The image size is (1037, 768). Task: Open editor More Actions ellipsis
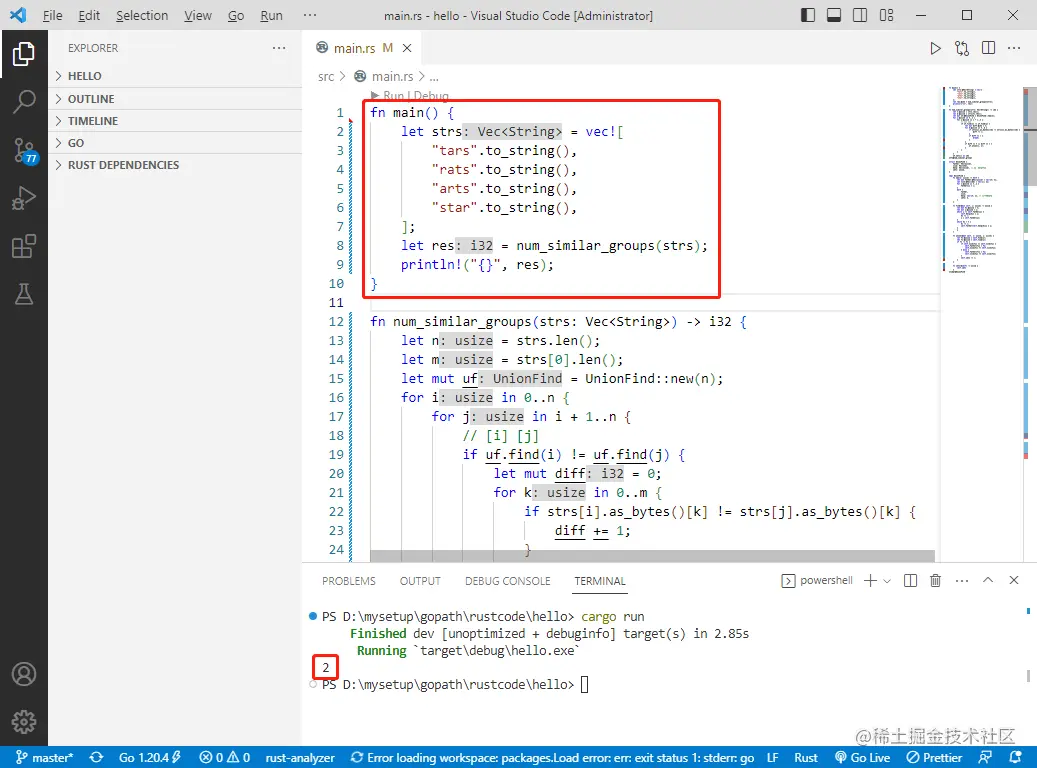click(x=1014, y=48)
